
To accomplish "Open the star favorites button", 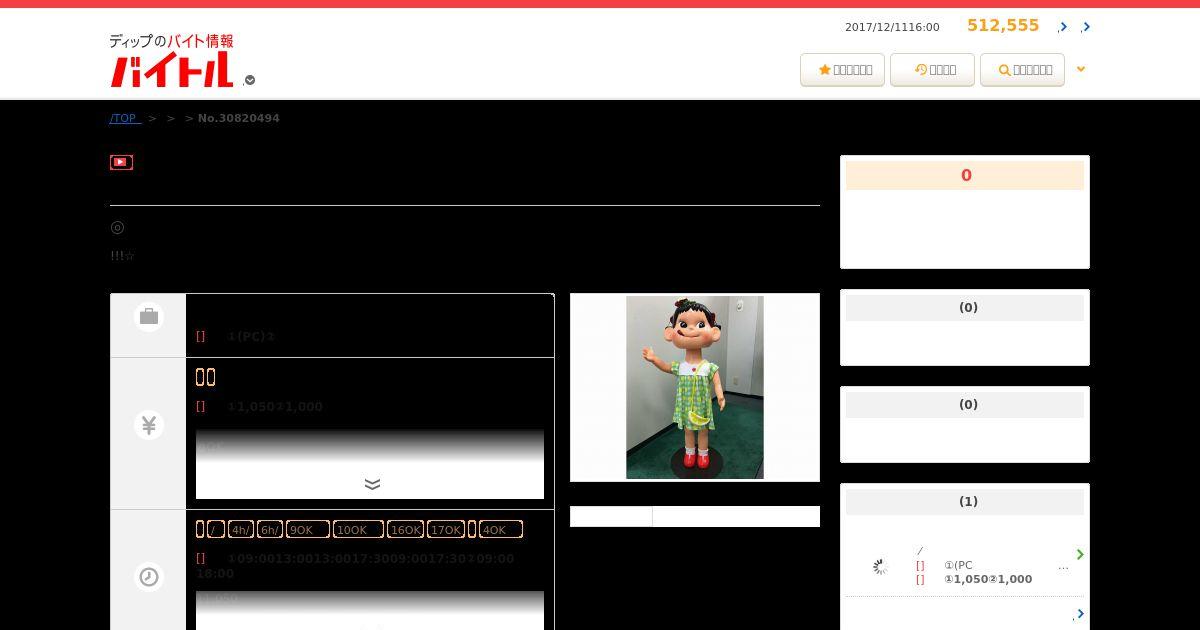I will click(842, 70).
